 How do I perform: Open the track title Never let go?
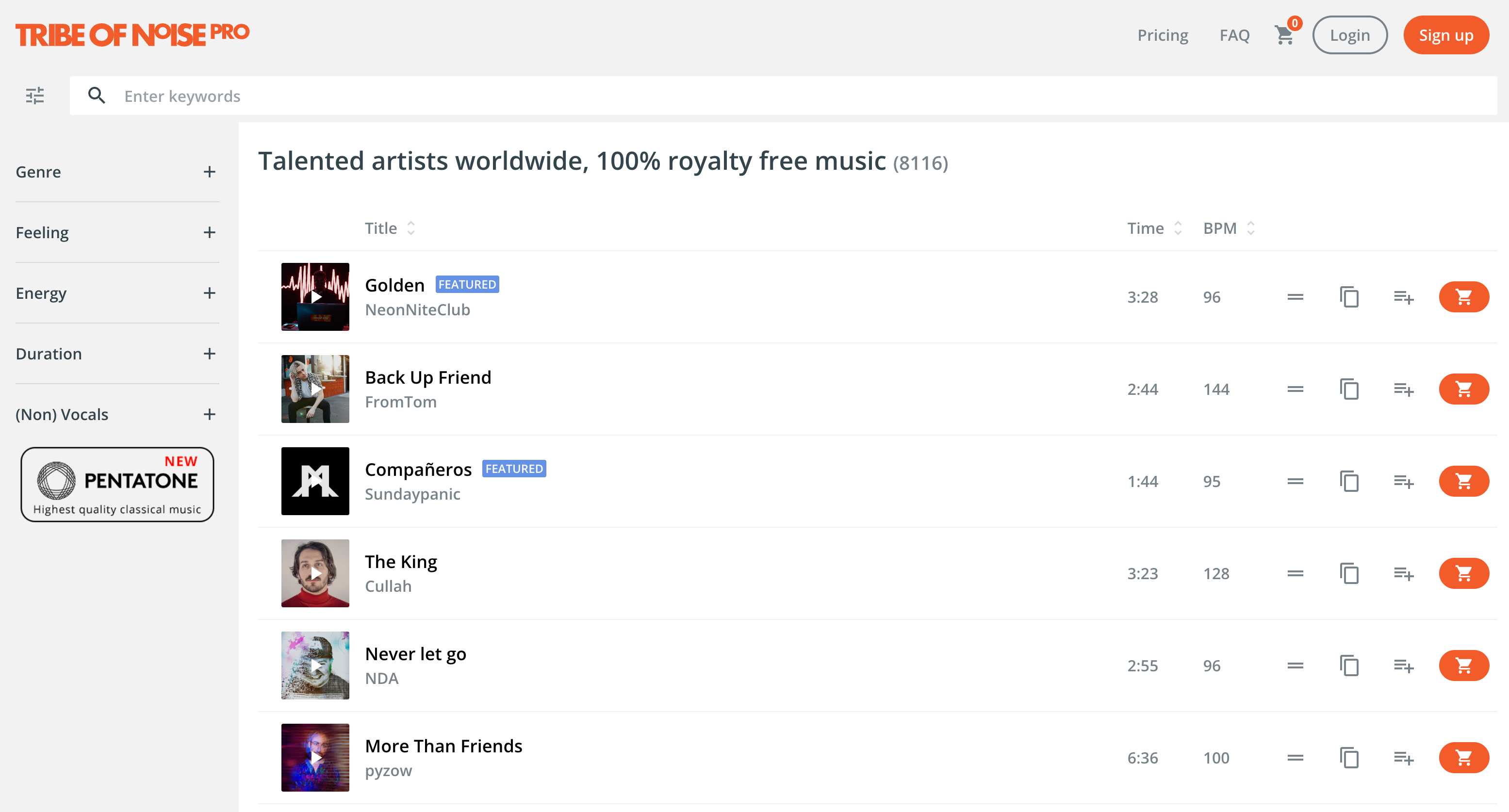pos(415,654)
